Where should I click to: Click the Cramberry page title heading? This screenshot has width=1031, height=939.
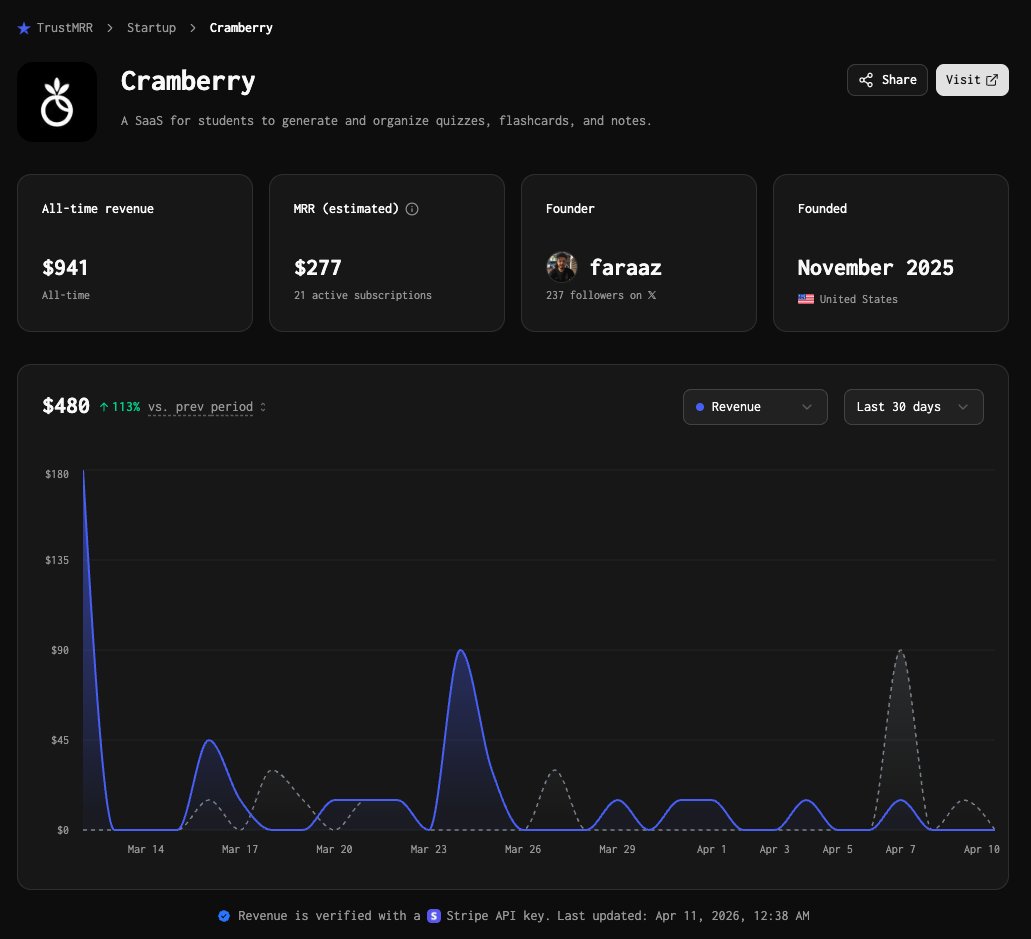pyautogui.click(x=187, y=81)
